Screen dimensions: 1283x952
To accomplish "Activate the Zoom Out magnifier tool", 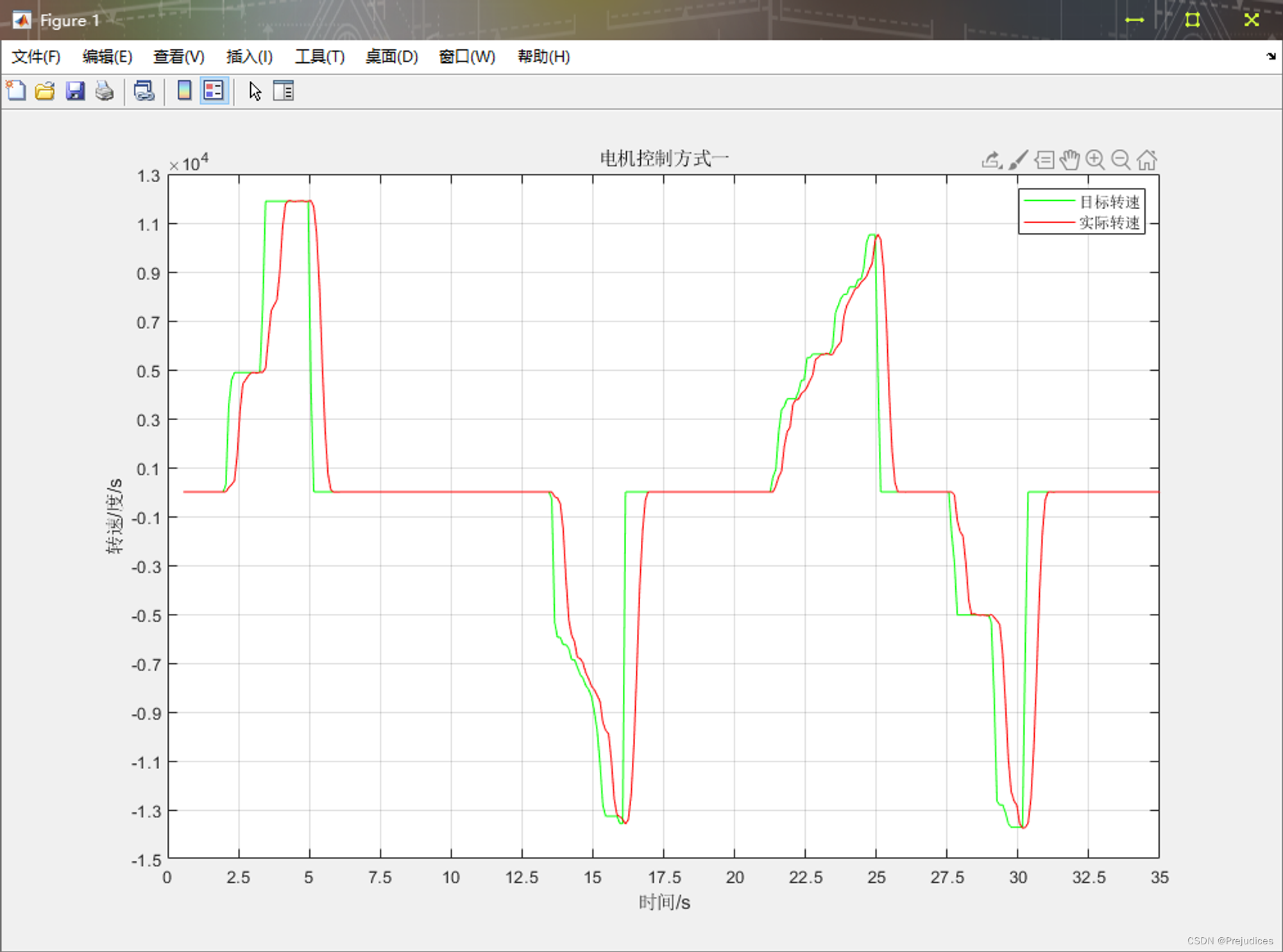I will coord(1121,160).
